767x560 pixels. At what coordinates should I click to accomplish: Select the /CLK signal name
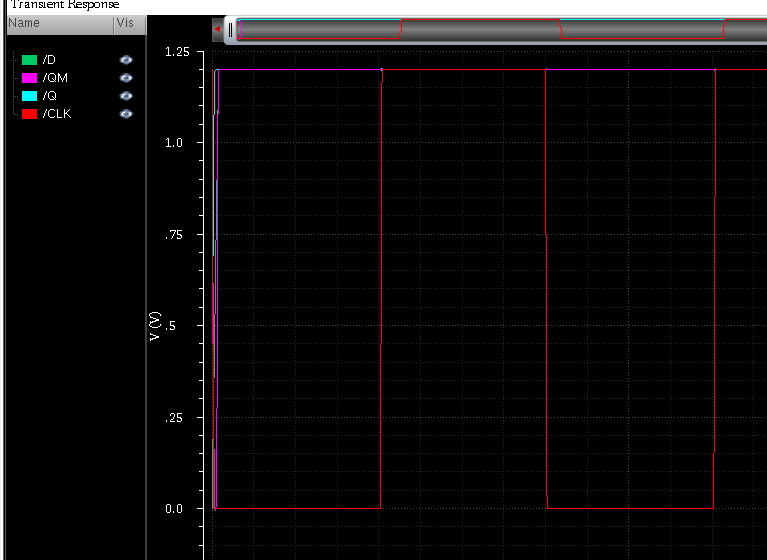[x=57, y=114]
